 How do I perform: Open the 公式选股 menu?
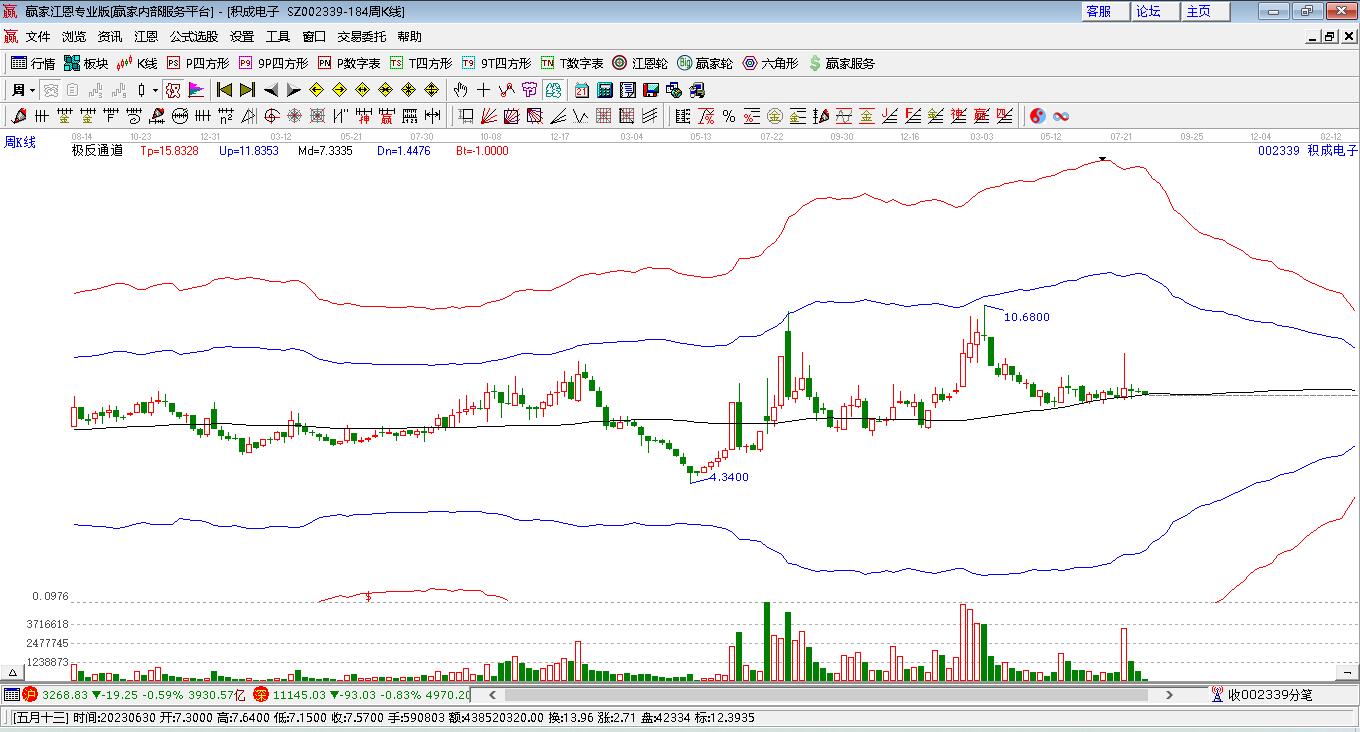tap(194, 37)
